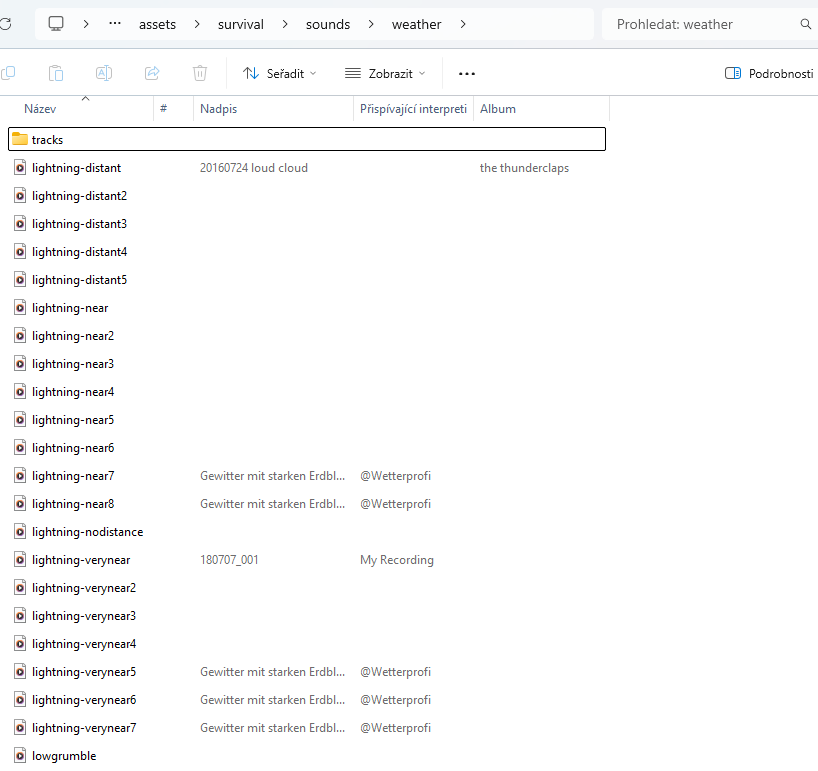Show hidden breadcrumb path via ellipsis
The width and height of the screenshot is (818, 771).
(116, 24)
